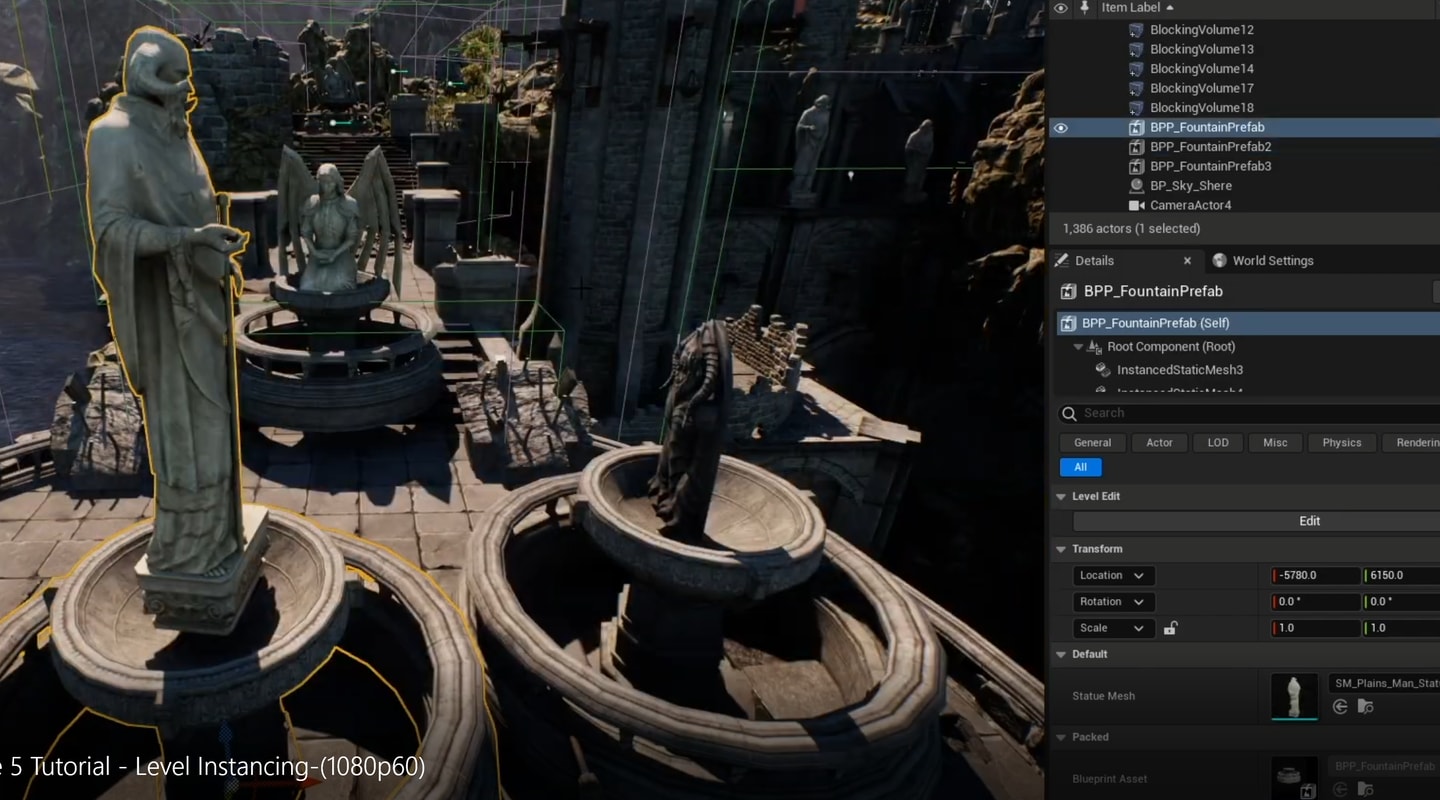1440x800 pixels.
Task: Click the pin column header icon
Action: pyautogui.click(x=1086, y=8)
